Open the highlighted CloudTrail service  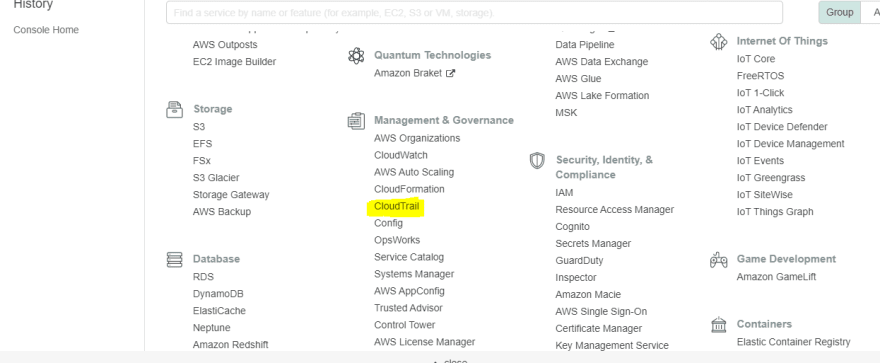click(396, 206)
